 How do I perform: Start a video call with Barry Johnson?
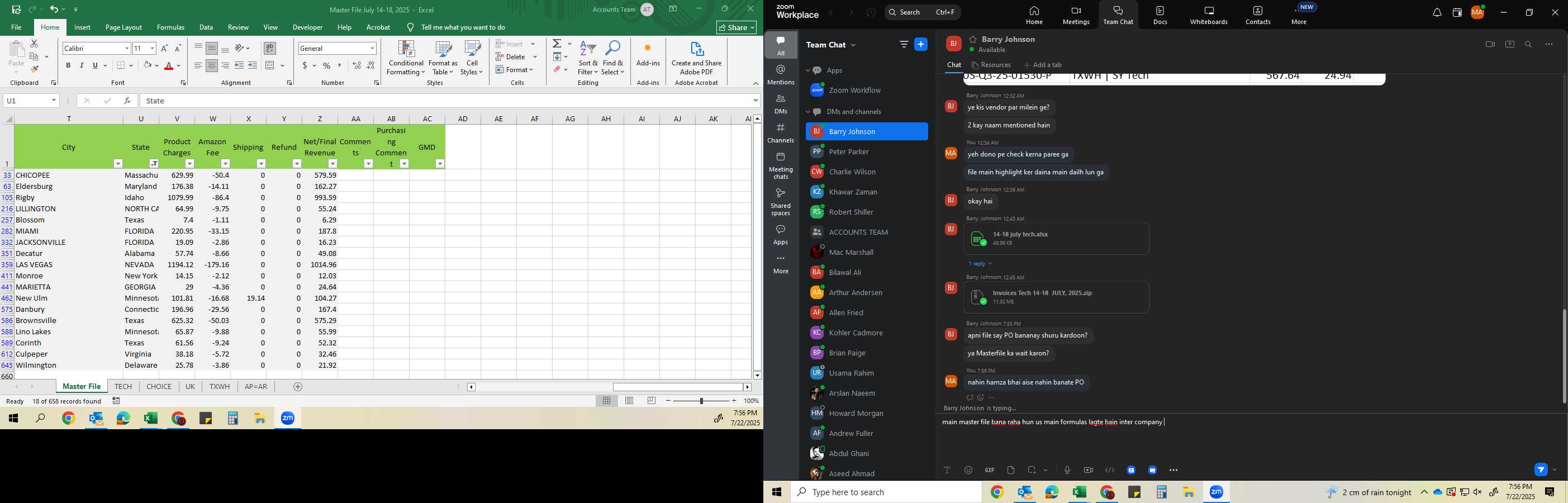click(1490, 45)
